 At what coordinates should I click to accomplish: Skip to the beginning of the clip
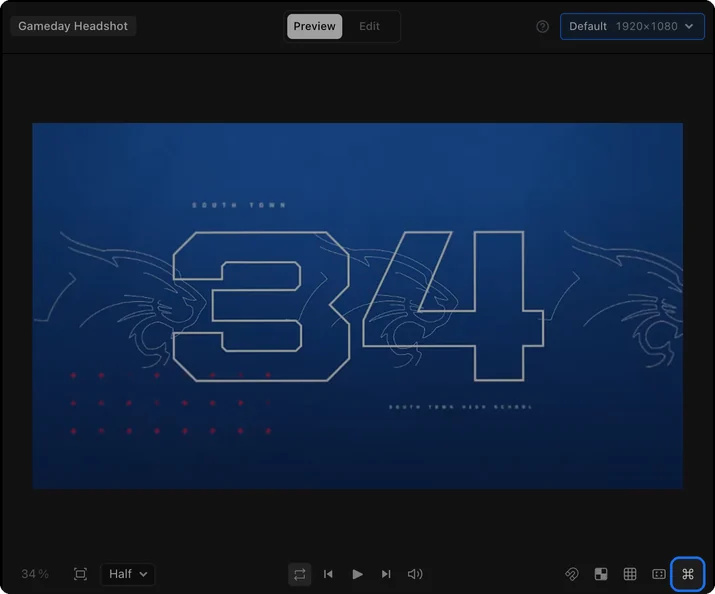point(328,574)
